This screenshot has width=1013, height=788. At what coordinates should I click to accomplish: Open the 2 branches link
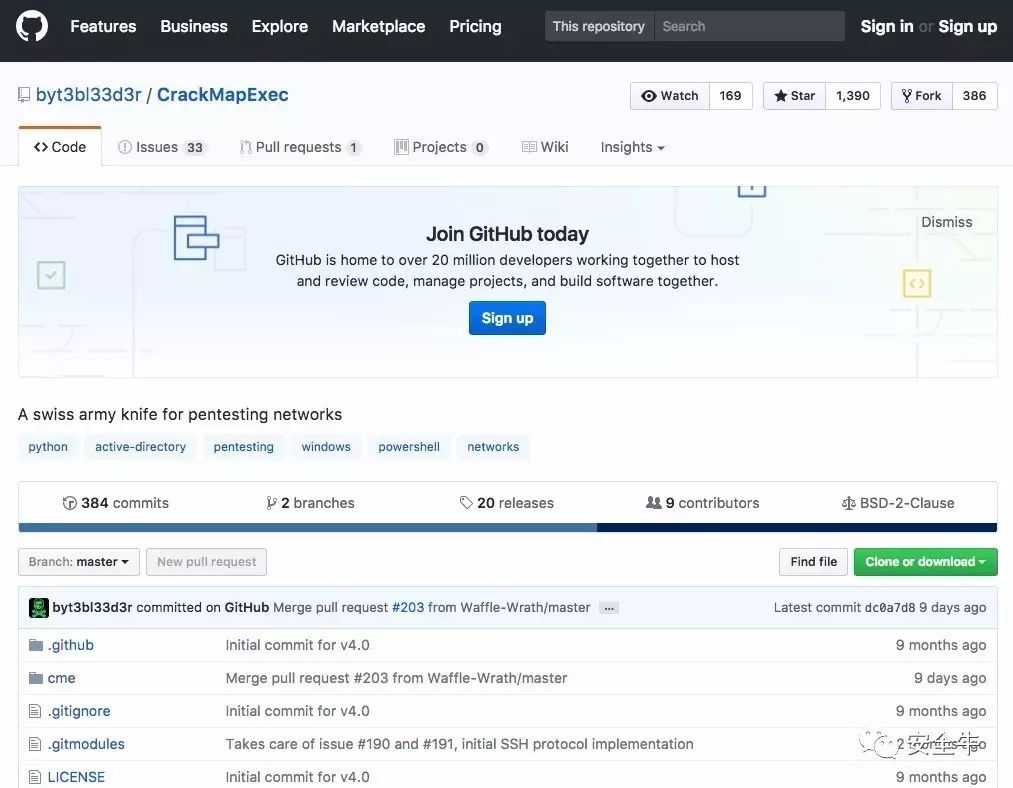(311, 503)
